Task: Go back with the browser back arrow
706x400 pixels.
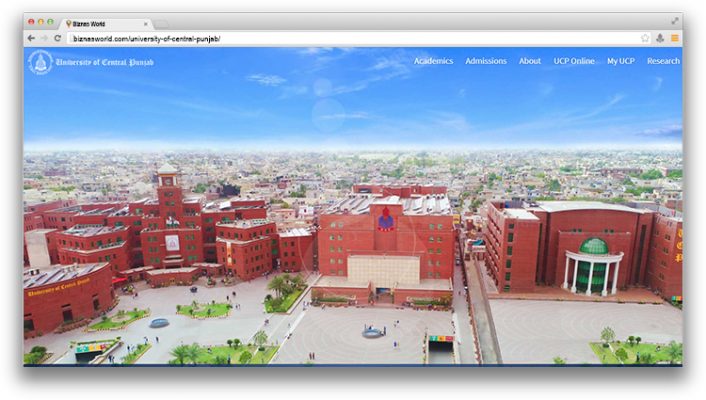Action: point(31,38)
